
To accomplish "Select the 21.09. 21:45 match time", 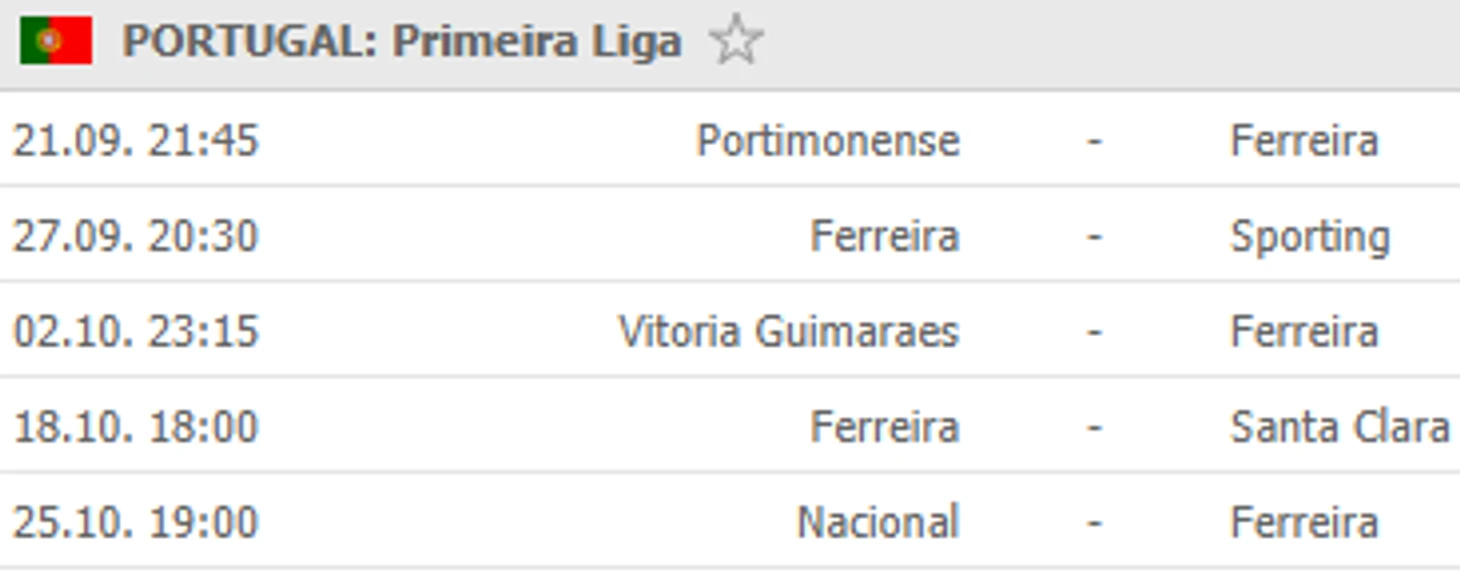I will pyautogui.click(x=136, y=140).
